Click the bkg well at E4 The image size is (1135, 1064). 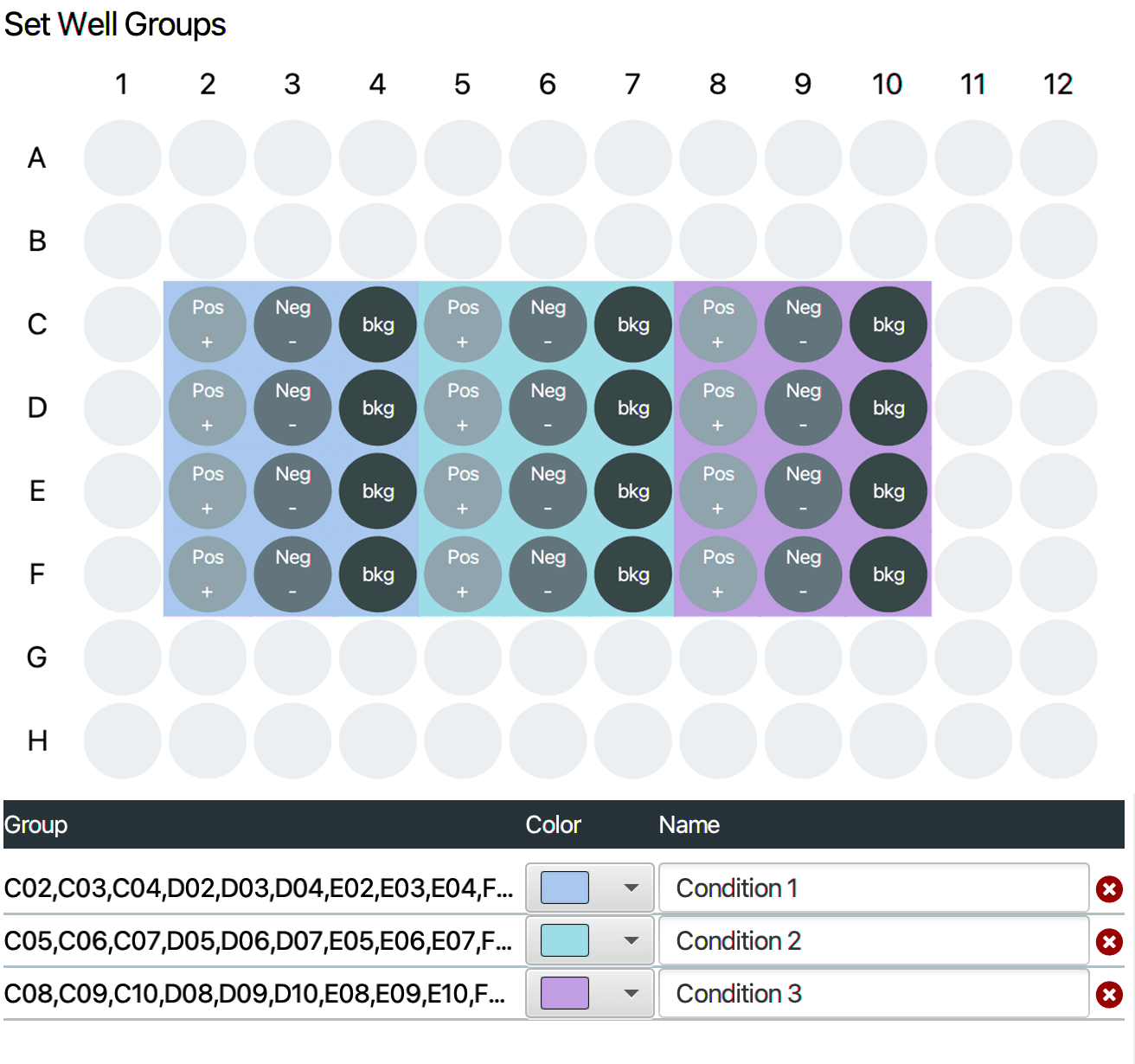pos(378,491)
